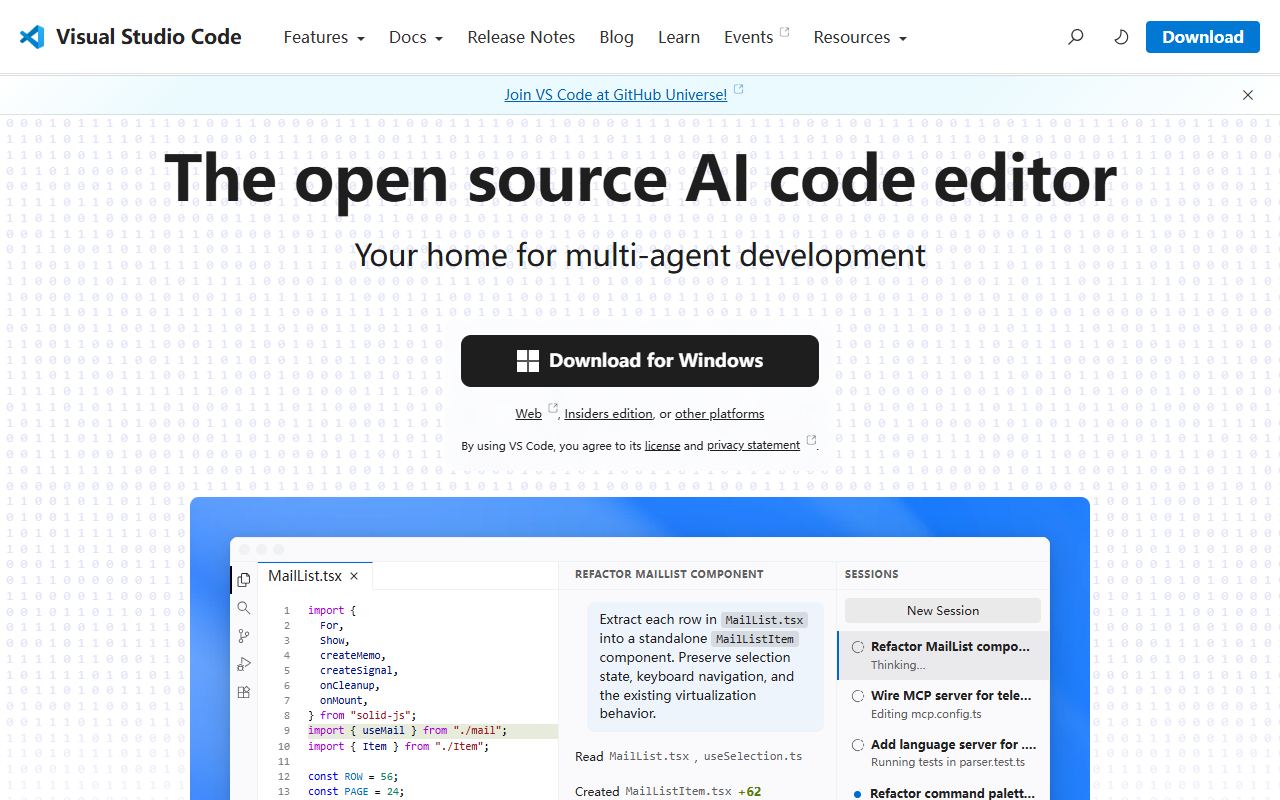Click the Download for Windows button

pyautogui.click(x=640, y=361)
